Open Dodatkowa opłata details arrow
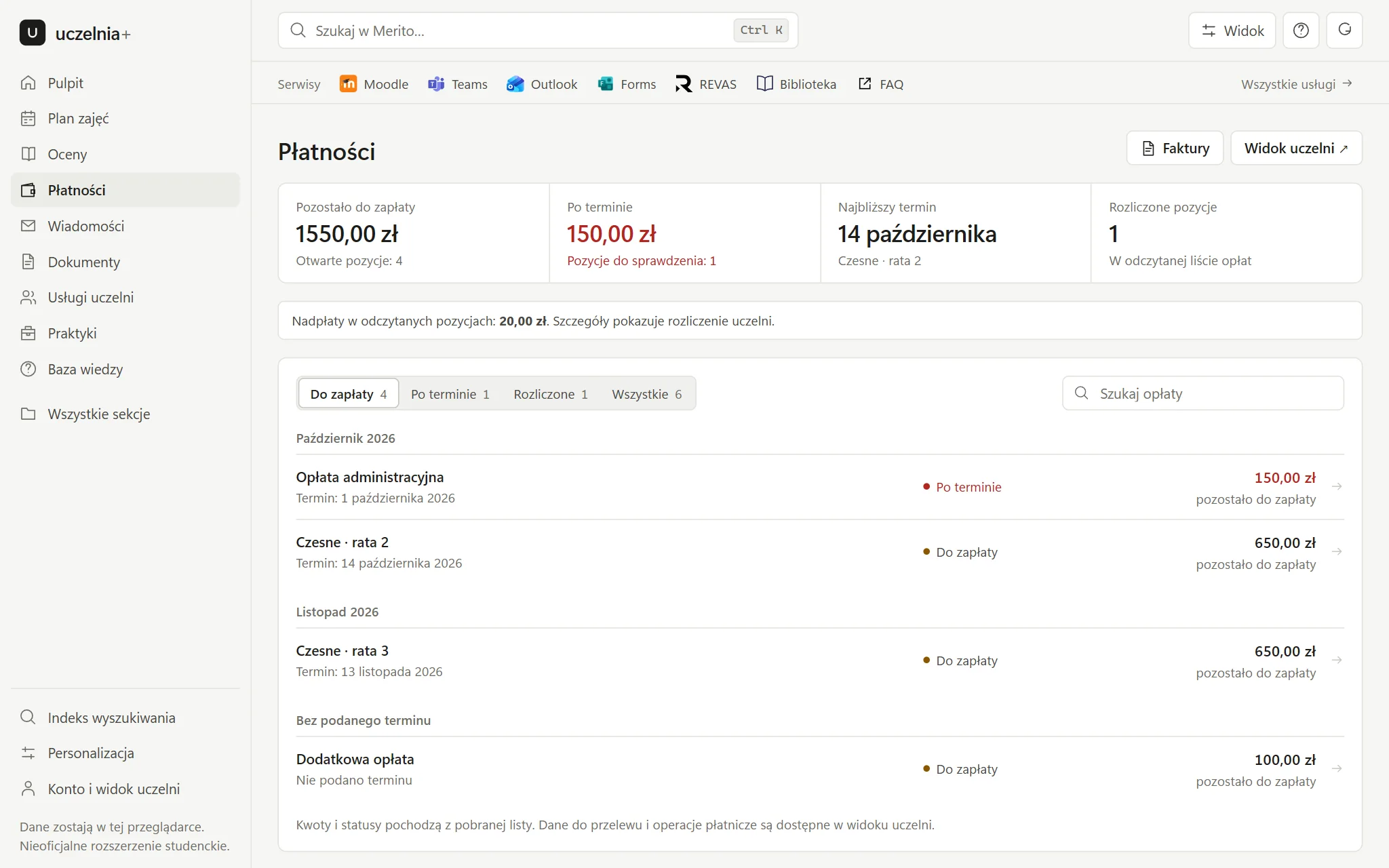The image size is (1389, 868). tap(1337, 769)
